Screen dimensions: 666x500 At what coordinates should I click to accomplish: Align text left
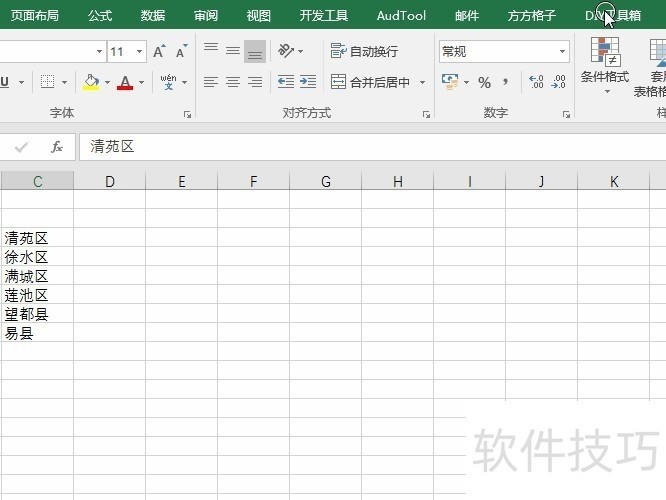[211, 82]
